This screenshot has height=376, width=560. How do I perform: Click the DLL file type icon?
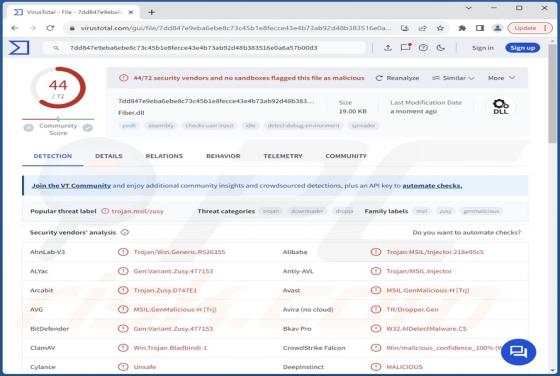500,107
